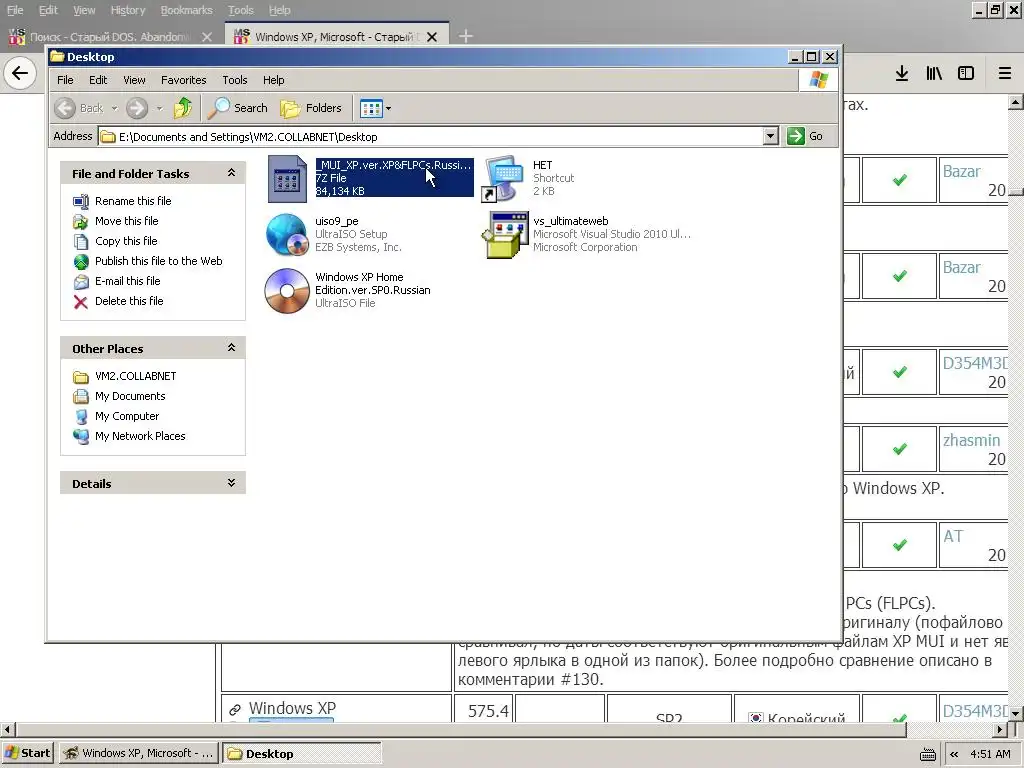This screenshot has width=1024, height=768.
Task: Click the browser downloads arrow icon
Action: coord(902,73)
